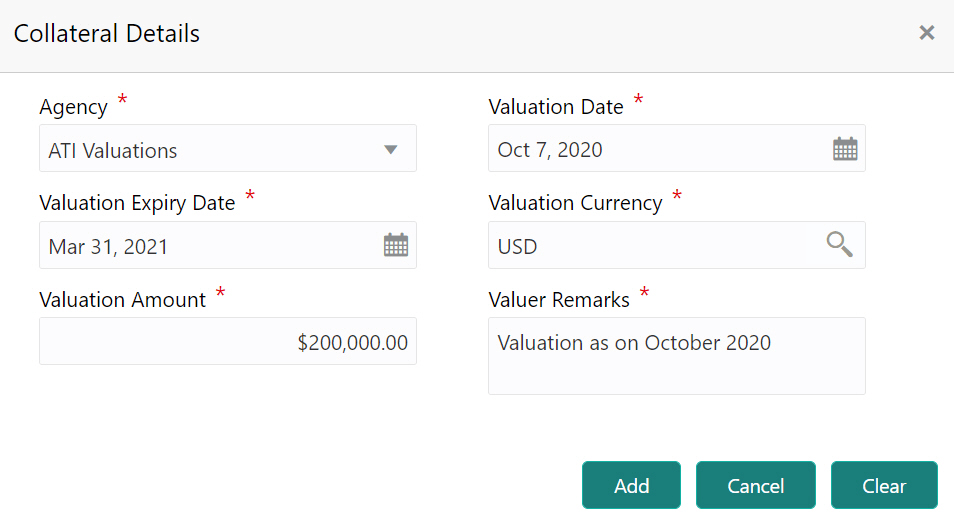The image size is (954, 532).
Task: Click the Agency field label
Action: coord(74,107)
